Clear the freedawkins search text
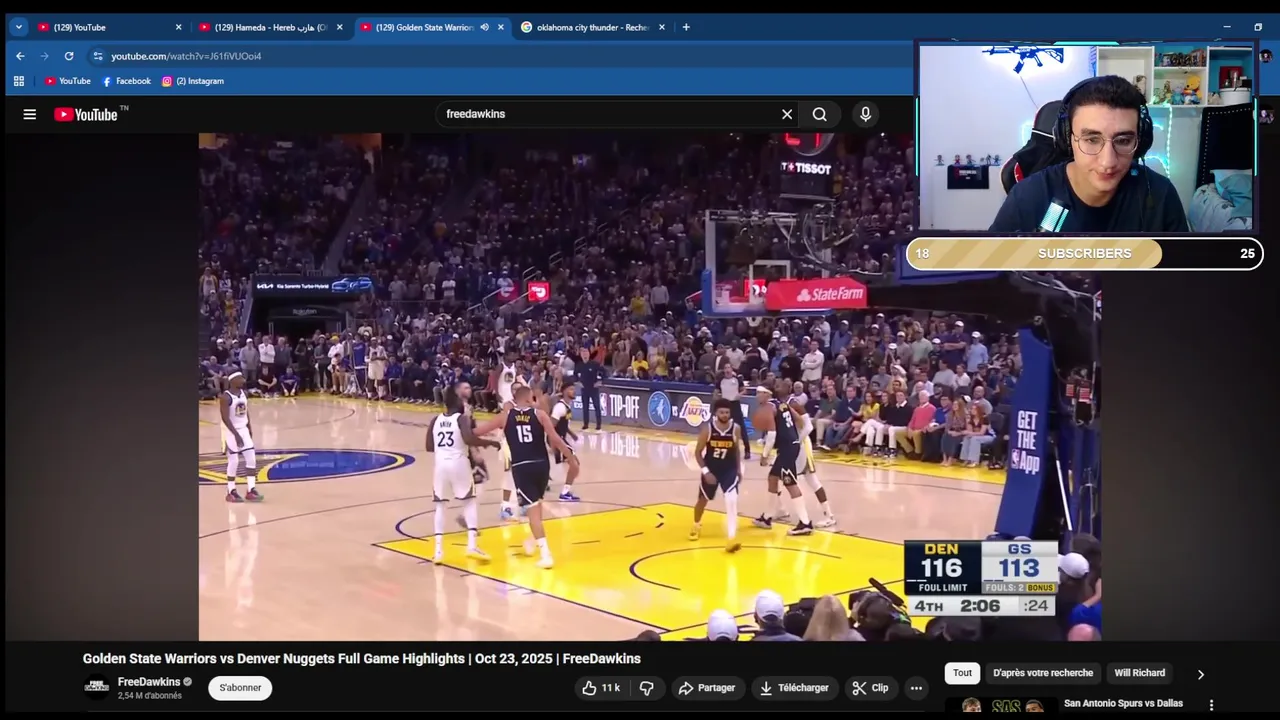1280x720 pixels. [x=787, y=114]
